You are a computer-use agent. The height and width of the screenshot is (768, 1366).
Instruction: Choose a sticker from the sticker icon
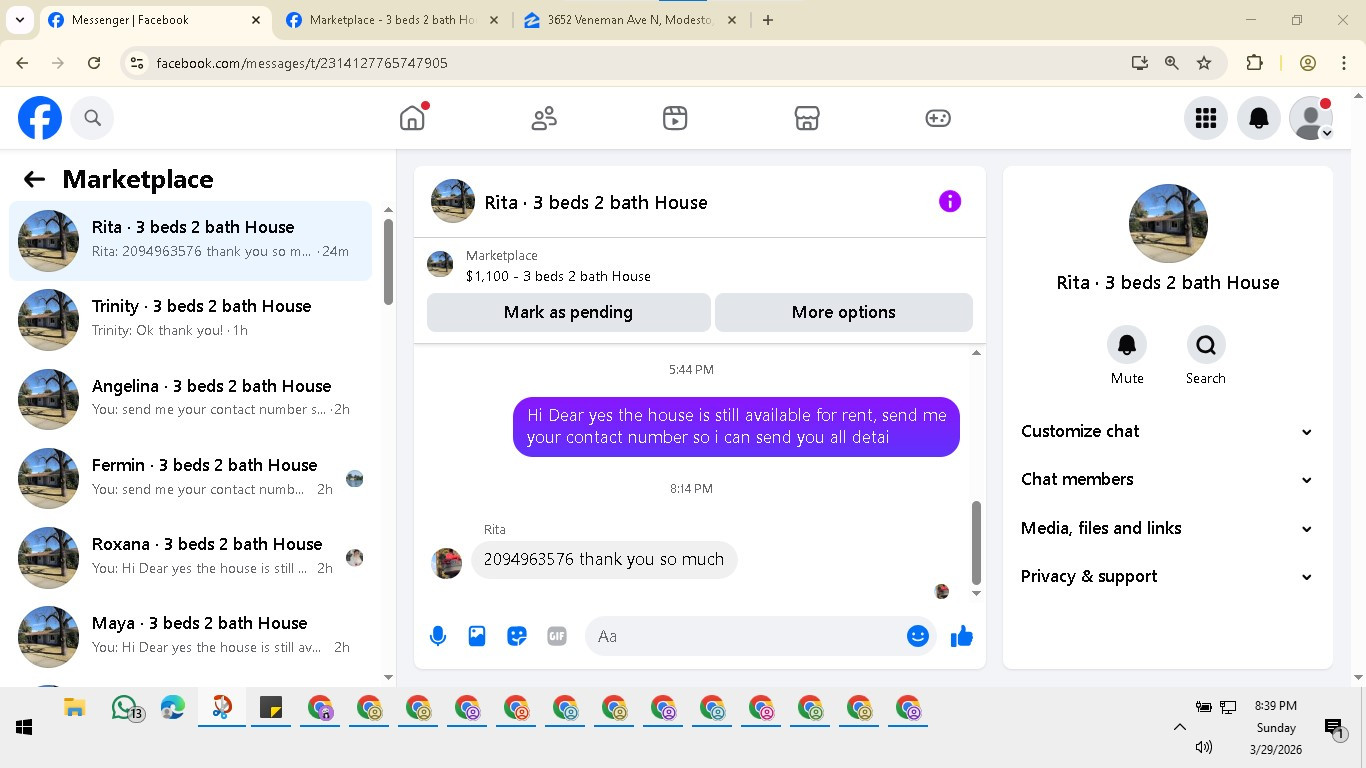click(x=517, y=636)
